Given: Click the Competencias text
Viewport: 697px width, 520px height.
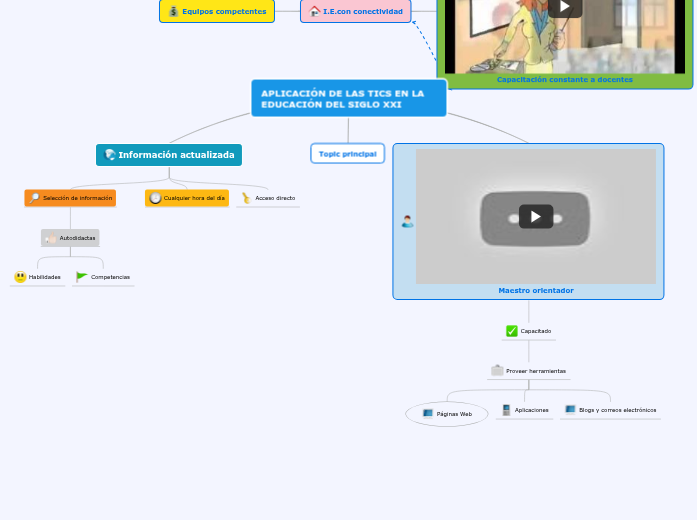Looking at the screenshot, I should point(110,277).
